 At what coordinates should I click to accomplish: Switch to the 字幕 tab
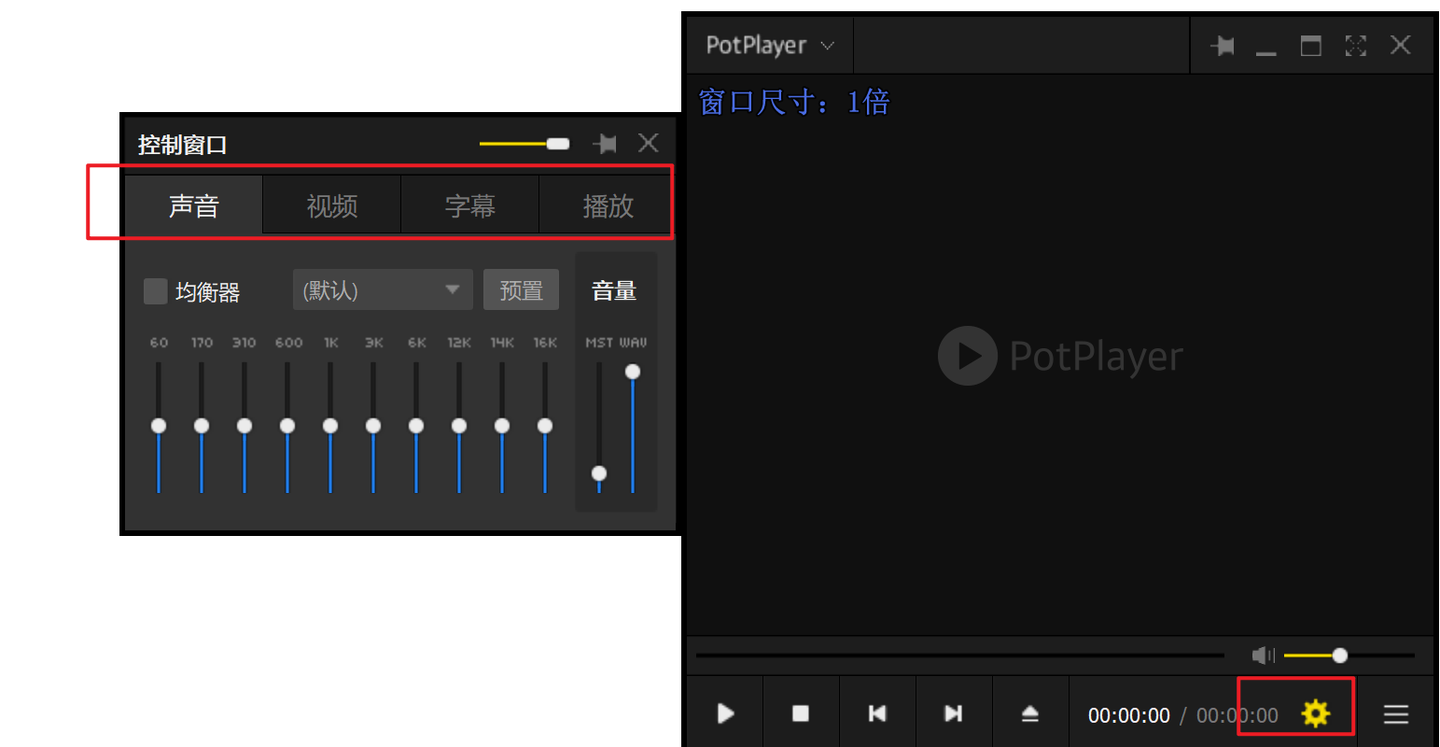(470, 205)
